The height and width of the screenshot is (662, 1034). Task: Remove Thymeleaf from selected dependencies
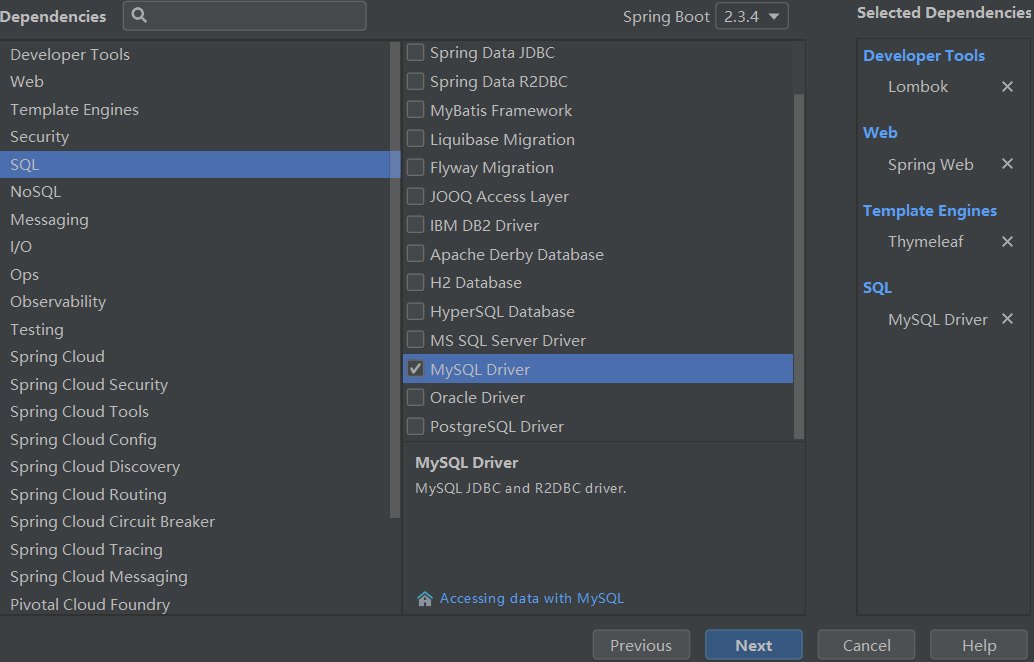pos(1007,241)
